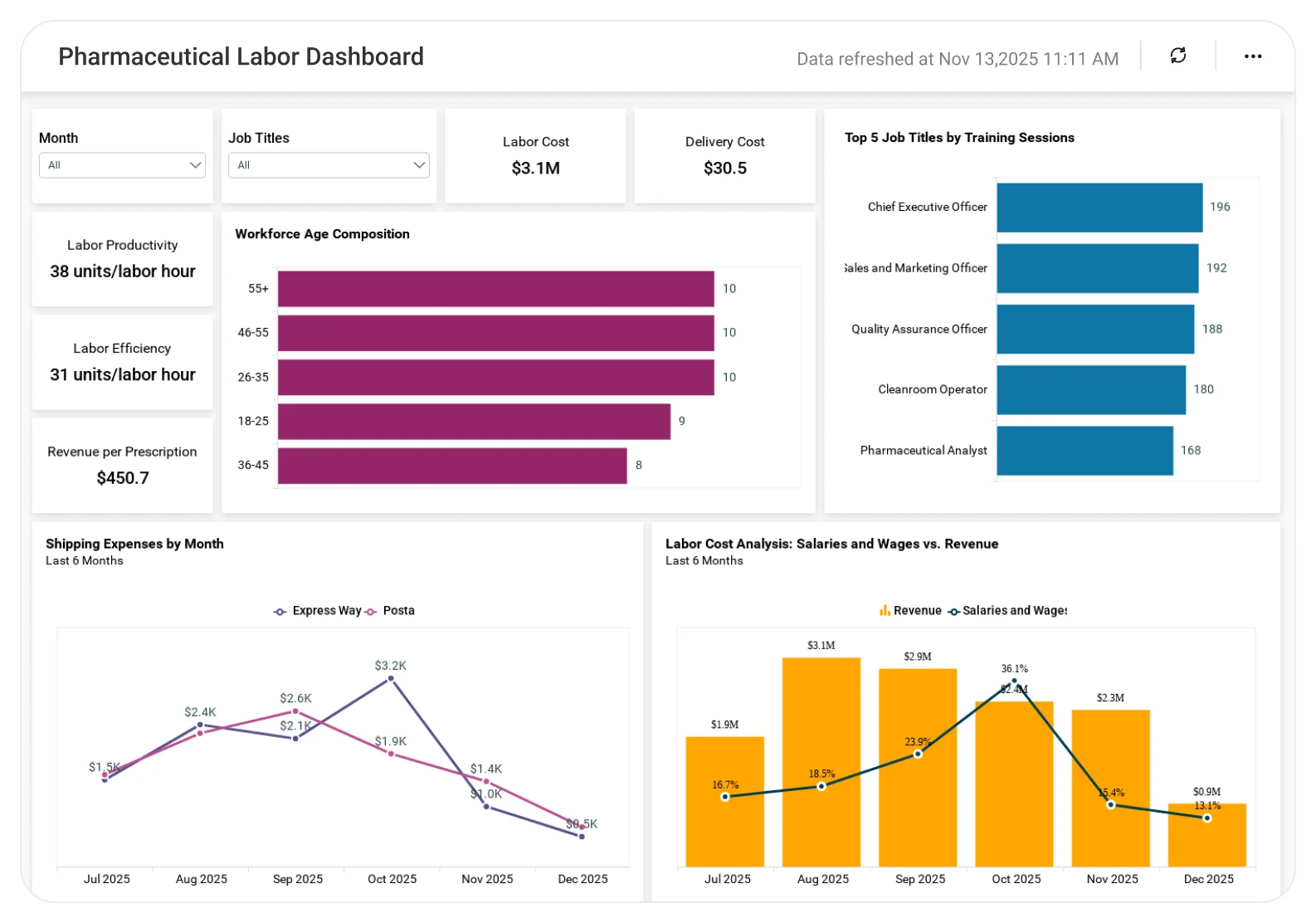
Task: Click the Posta $1.4K data point
Action: pos(486,782)
